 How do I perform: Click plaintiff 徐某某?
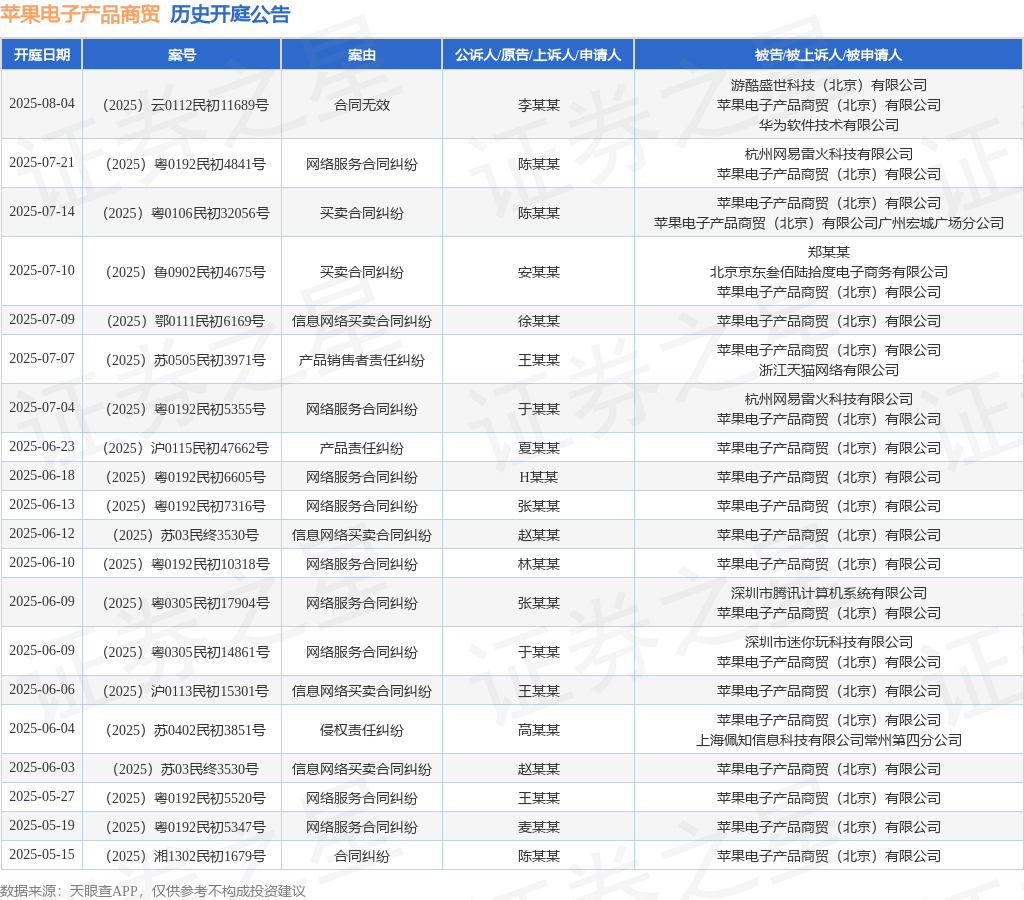pos(538,321)
